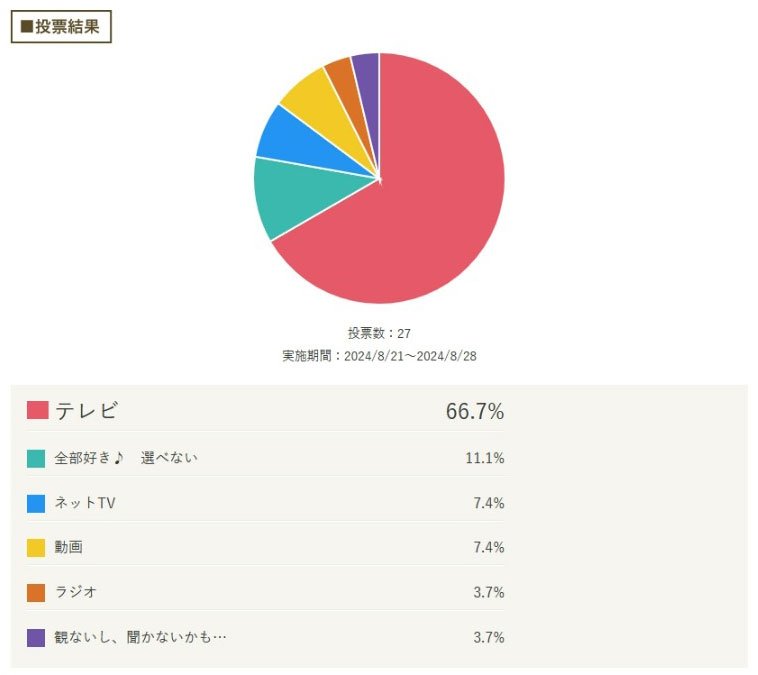Image resolution: width=758 pixels, height=675 pixels.
Task: Click the orange ラジオ legend swatch
Action: [36, 593]
